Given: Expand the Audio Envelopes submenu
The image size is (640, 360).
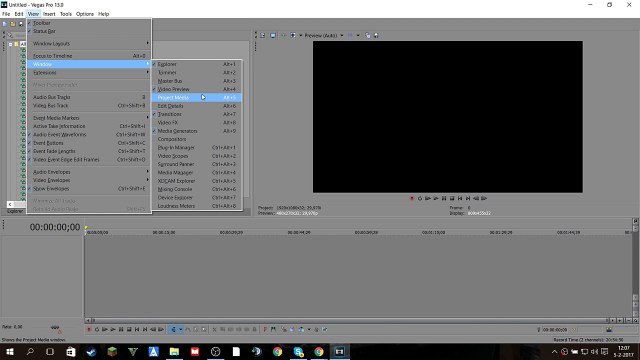Looking at the screenshot, I should click(89, 172).
